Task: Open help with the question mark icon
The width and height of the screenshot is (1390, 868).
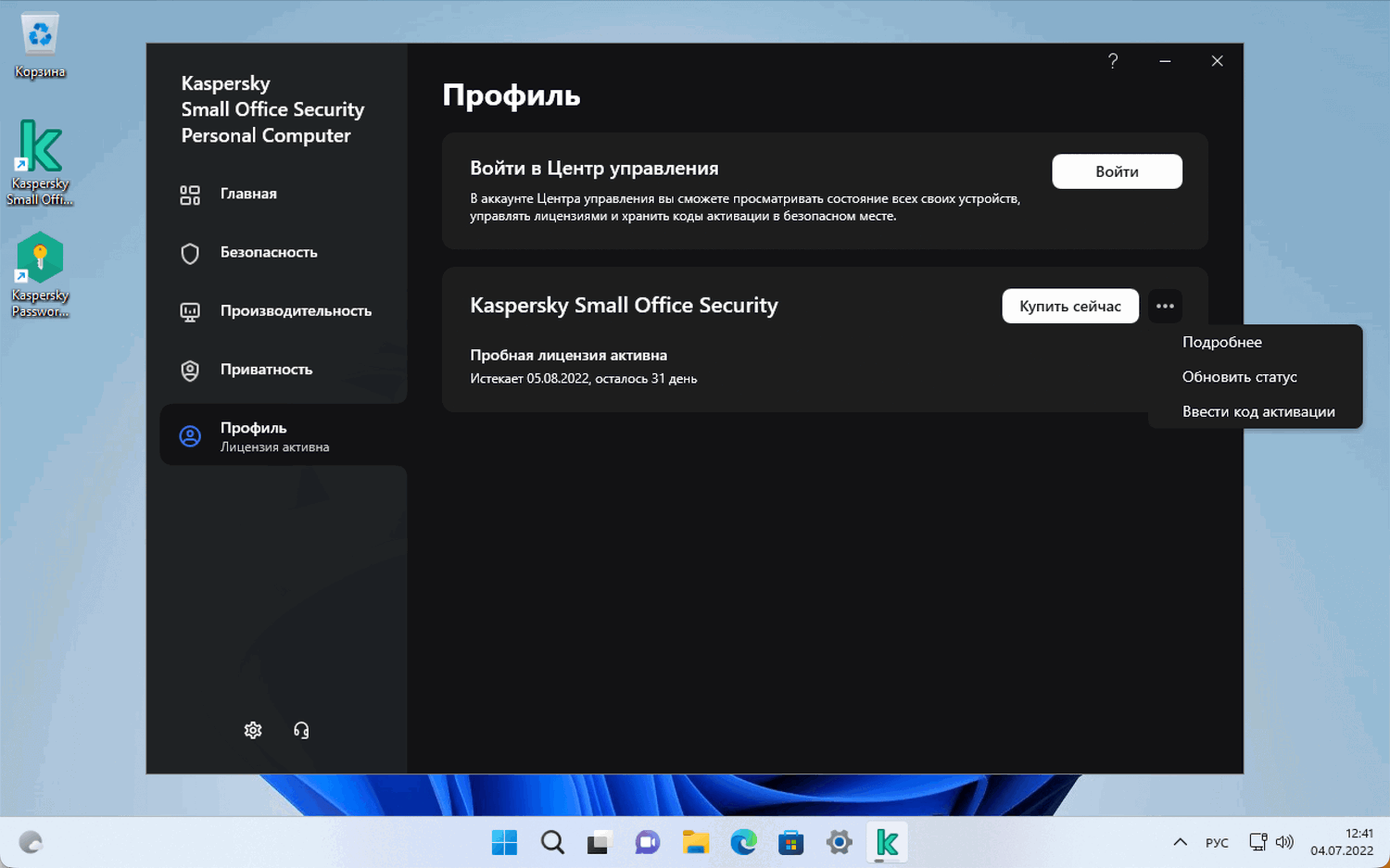Action: pyautogui.click(x=1113, y=61)
